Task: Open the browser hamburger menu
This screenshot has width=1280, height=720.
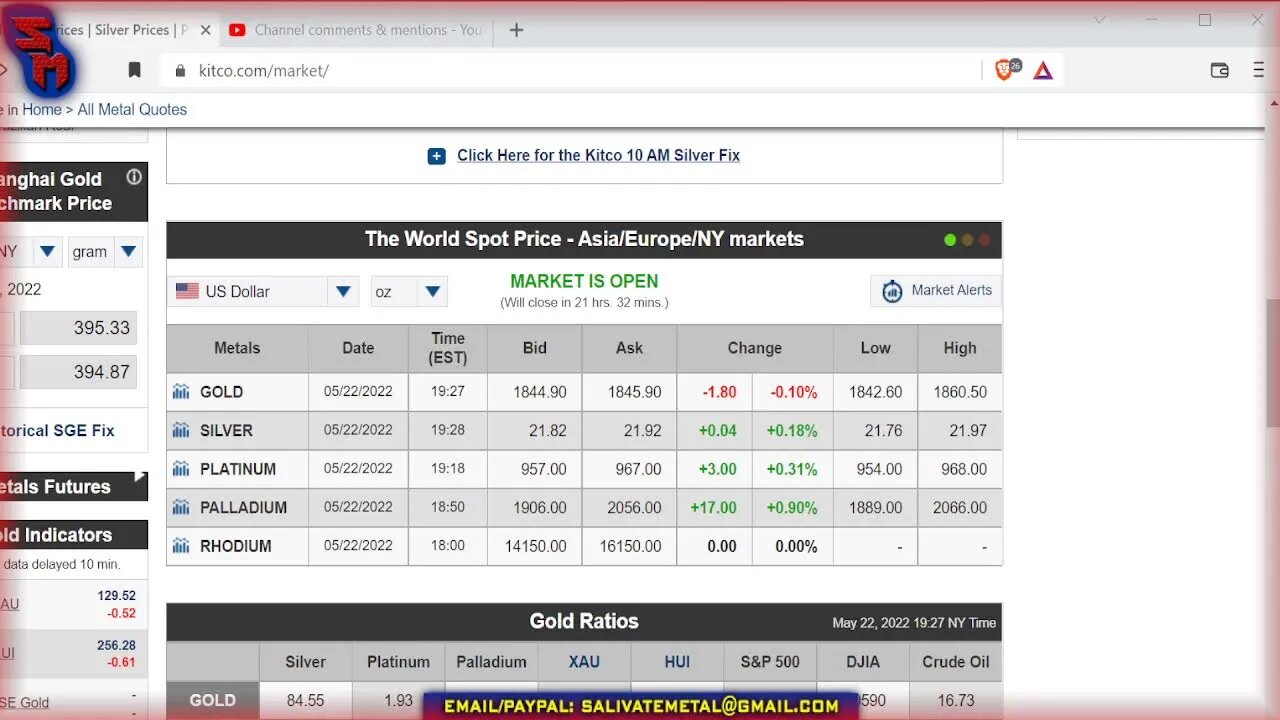Action: click(x=1259, y=70)
